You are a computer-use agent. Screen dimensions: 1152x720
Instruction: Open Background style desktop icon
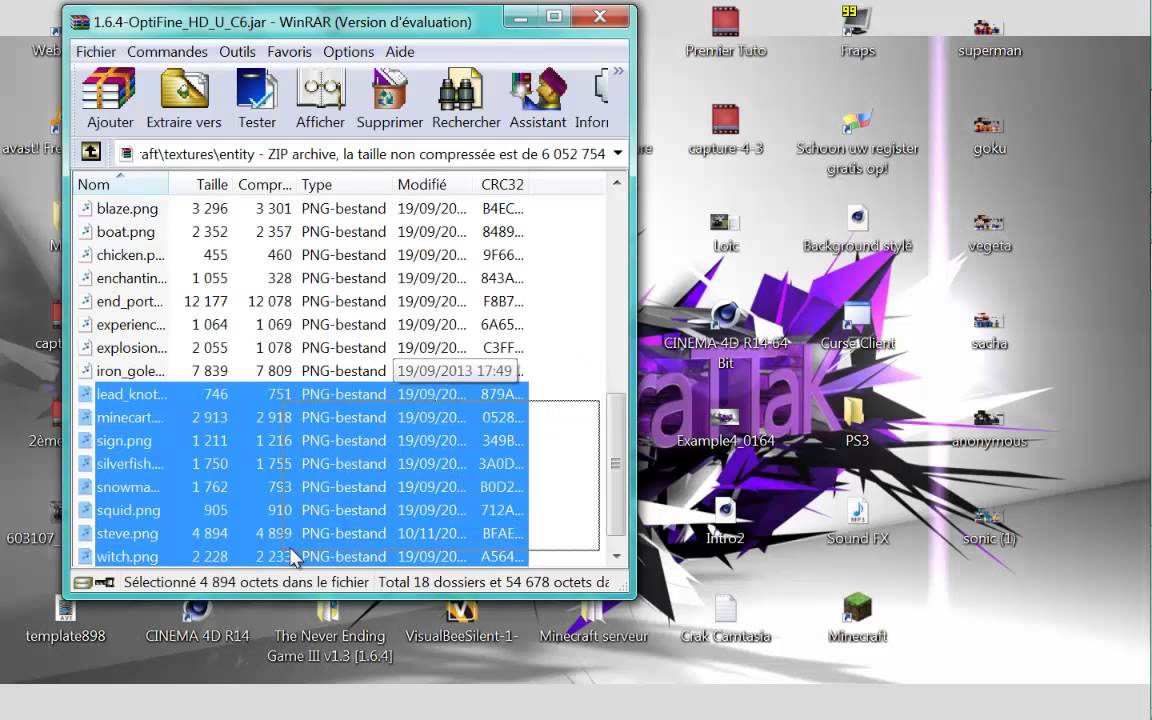point(857,229)
